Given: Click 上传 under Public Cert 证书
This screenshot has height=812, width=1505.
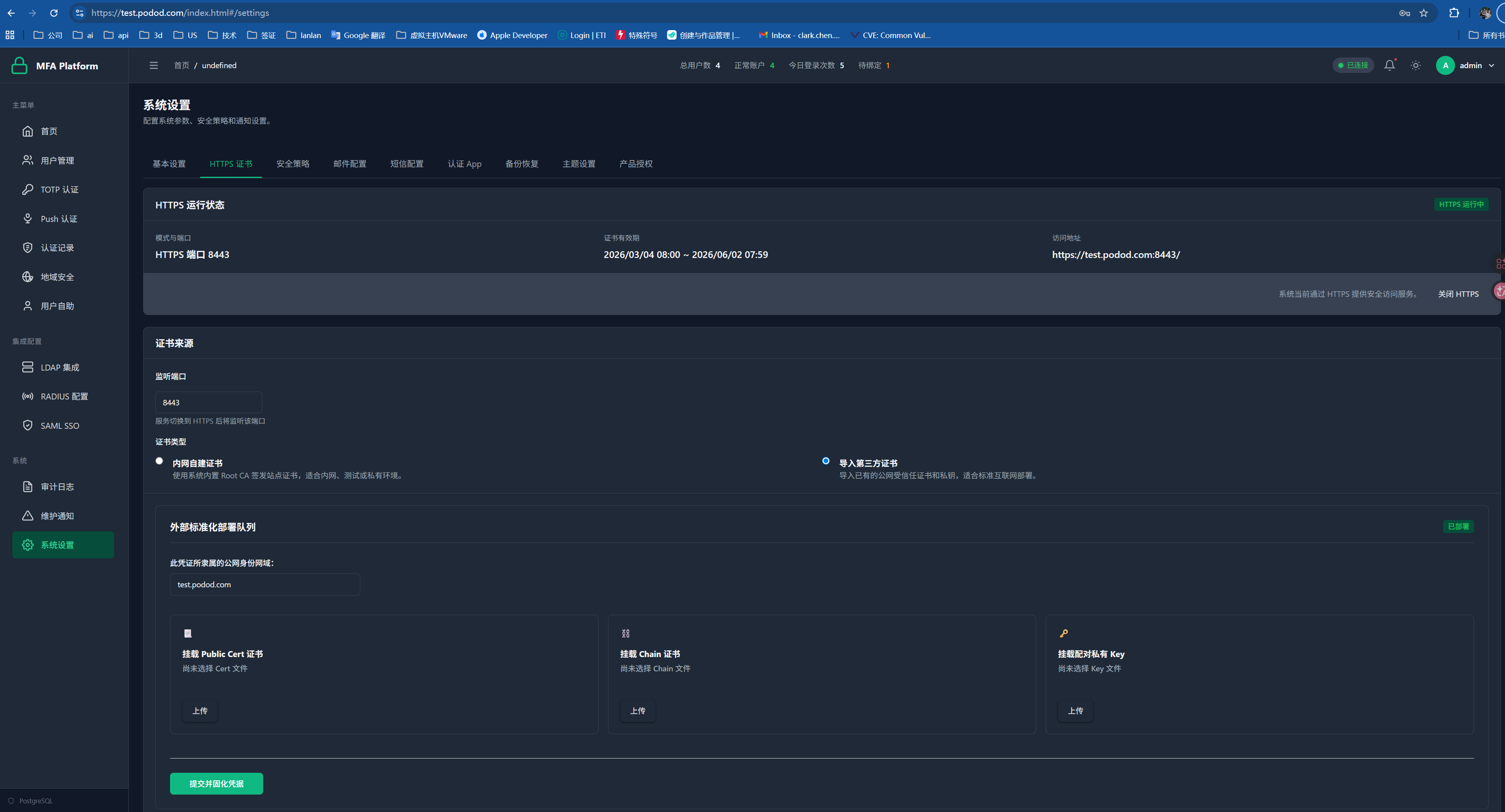Looking at the screenshot, I should point(200,711).
